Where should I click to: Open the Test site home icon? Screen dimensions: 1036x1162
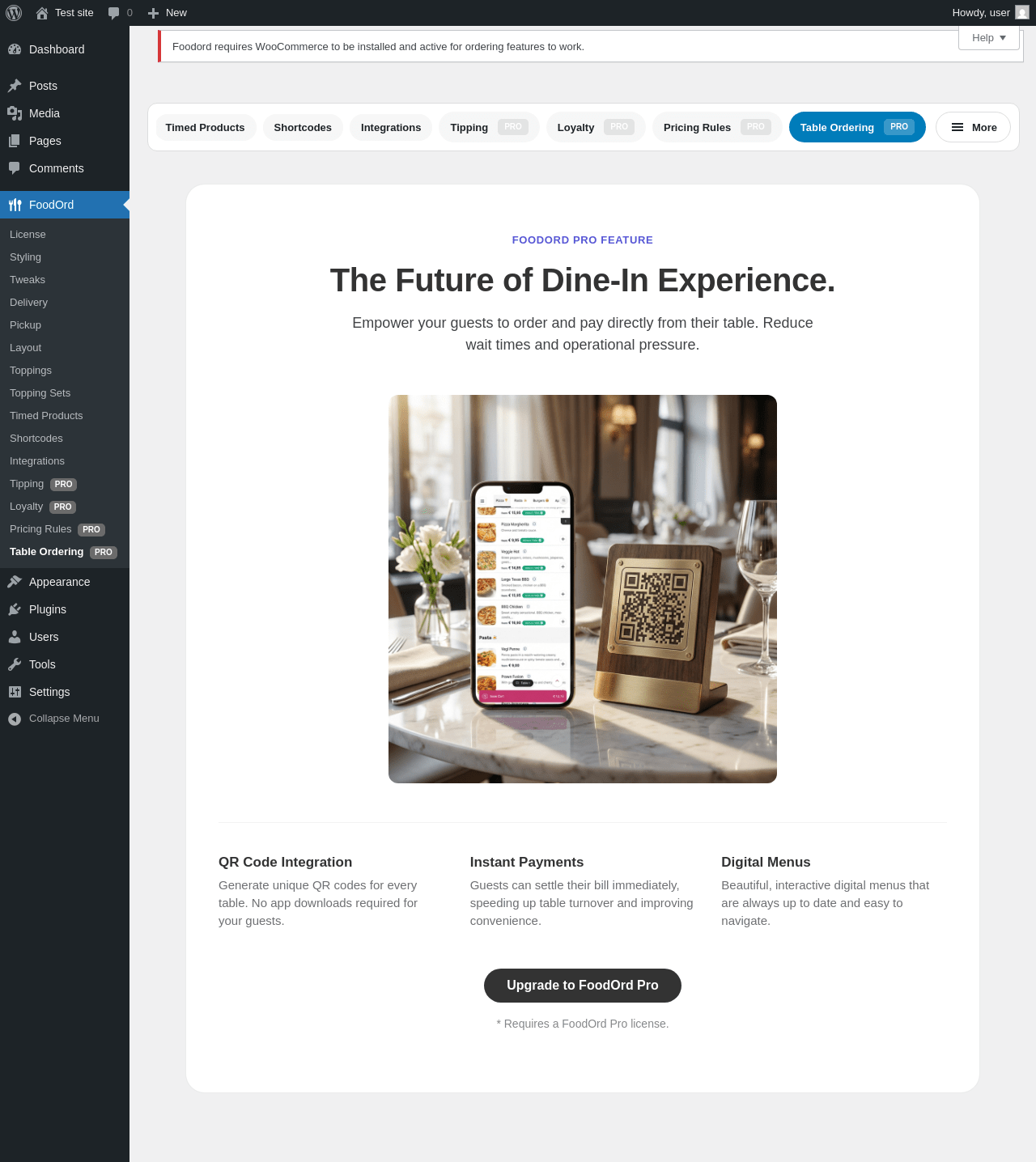[42, 13]
